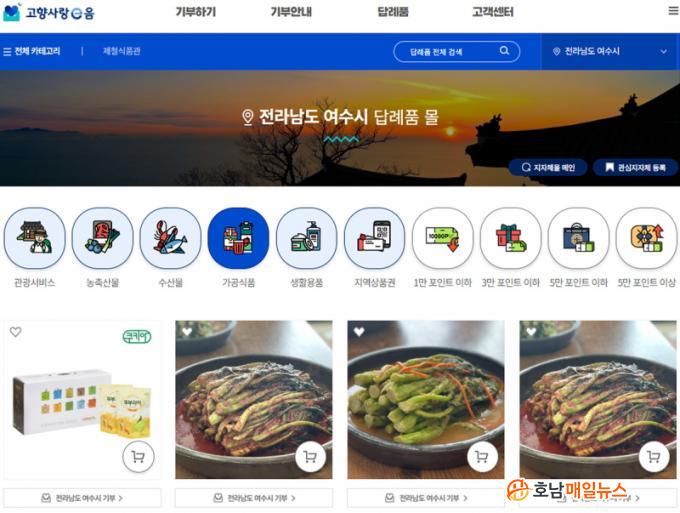Select the 가공식품 processed food icon

(239, 238)
